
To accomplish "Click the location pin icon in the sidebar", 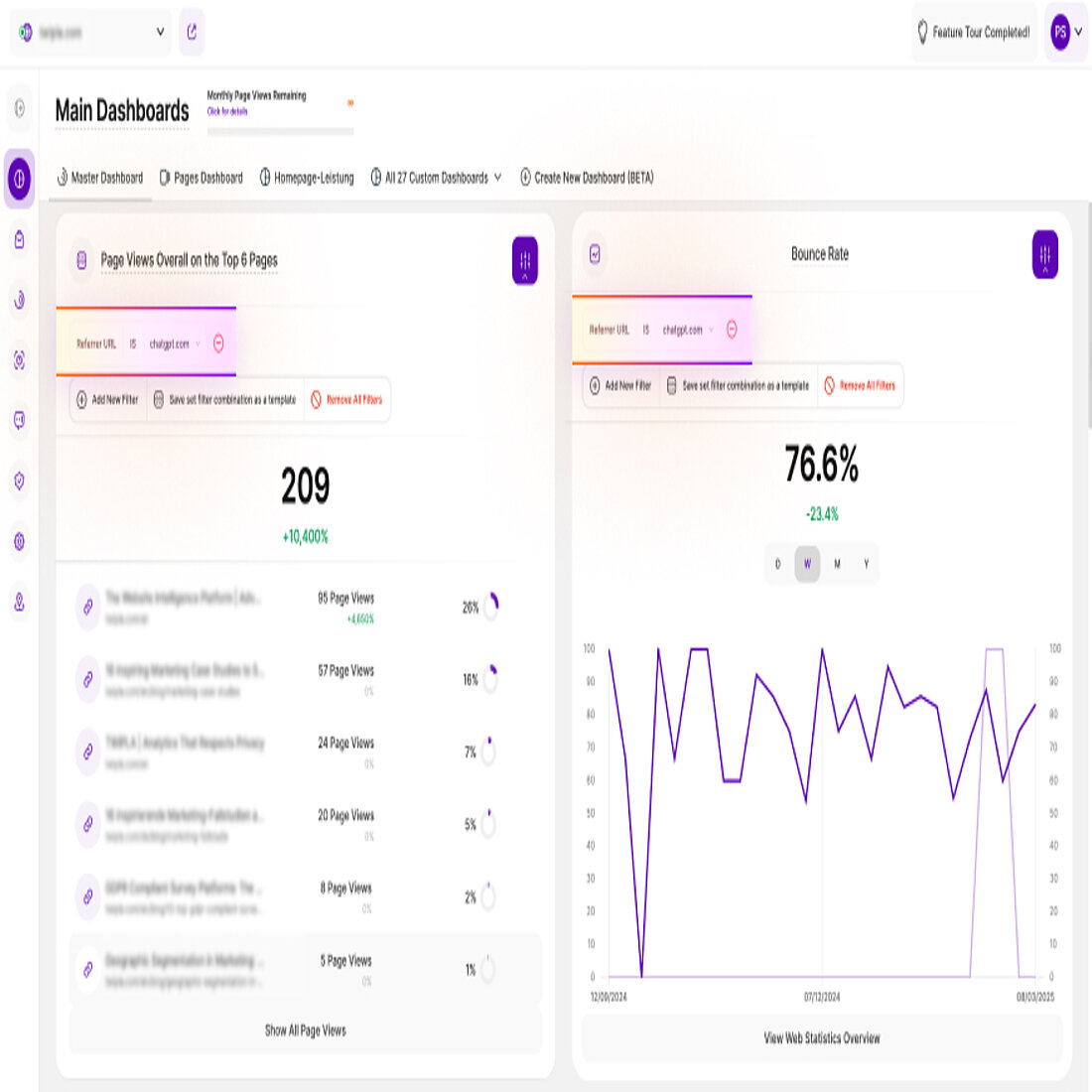I will click(18, 602).
